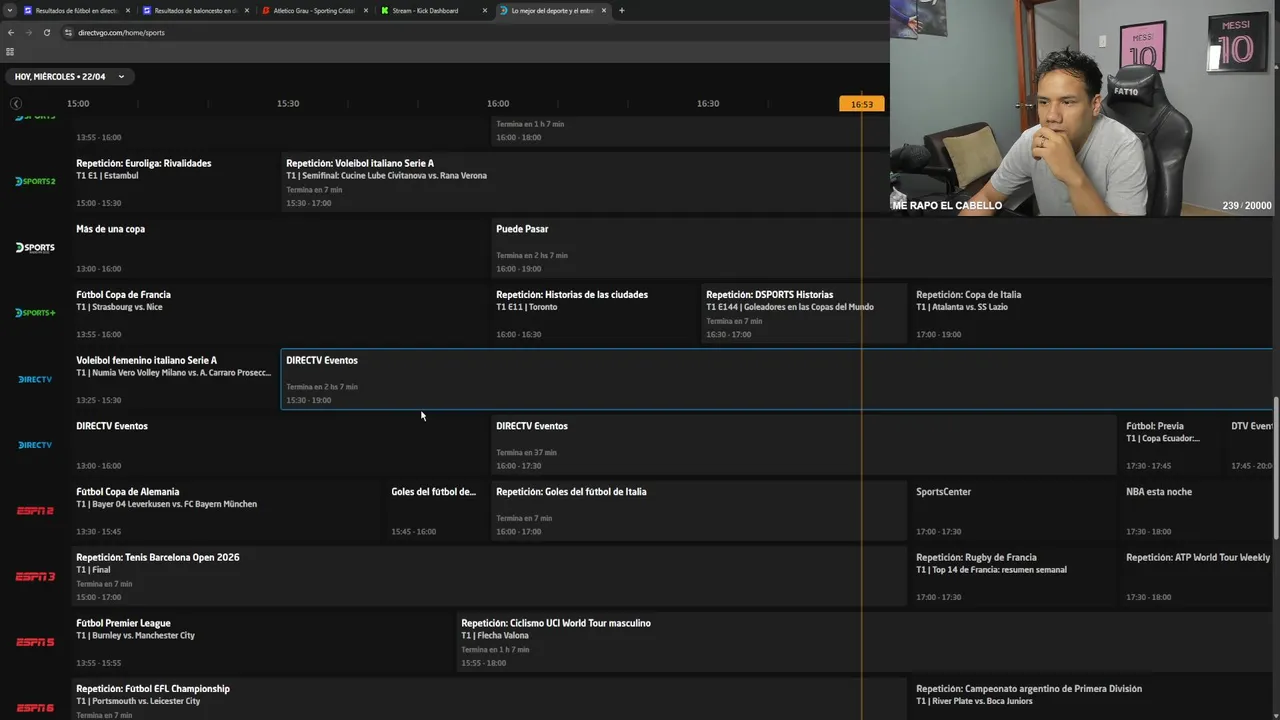Switch to Atletico Grau - Sporting Cristal tab
This screenshot has height=720, width=1280.
(x=315, y=11)
